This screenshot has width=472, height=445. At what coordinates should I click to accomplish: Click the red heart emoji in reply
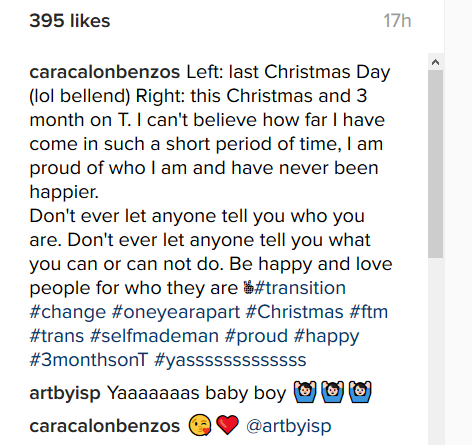(x=227, y=425)
